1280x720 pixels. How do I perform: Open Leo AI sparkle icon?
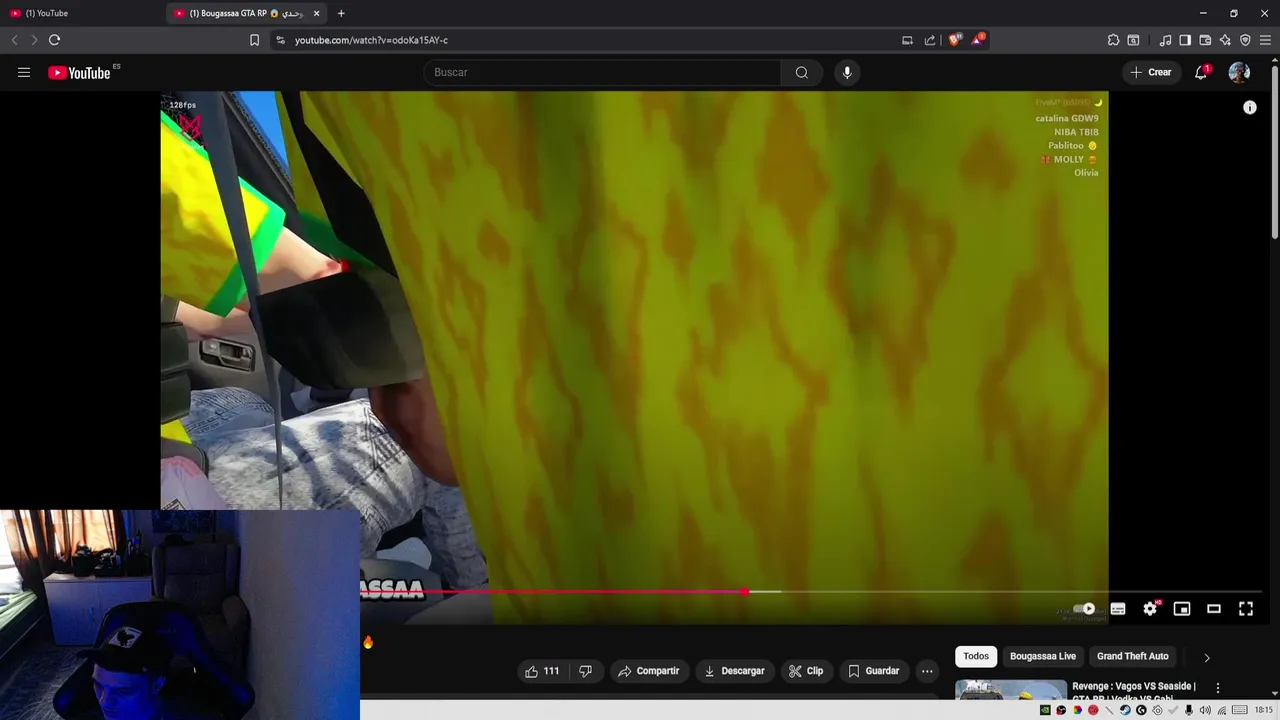pyautogui.click(x=1225, y=40)
